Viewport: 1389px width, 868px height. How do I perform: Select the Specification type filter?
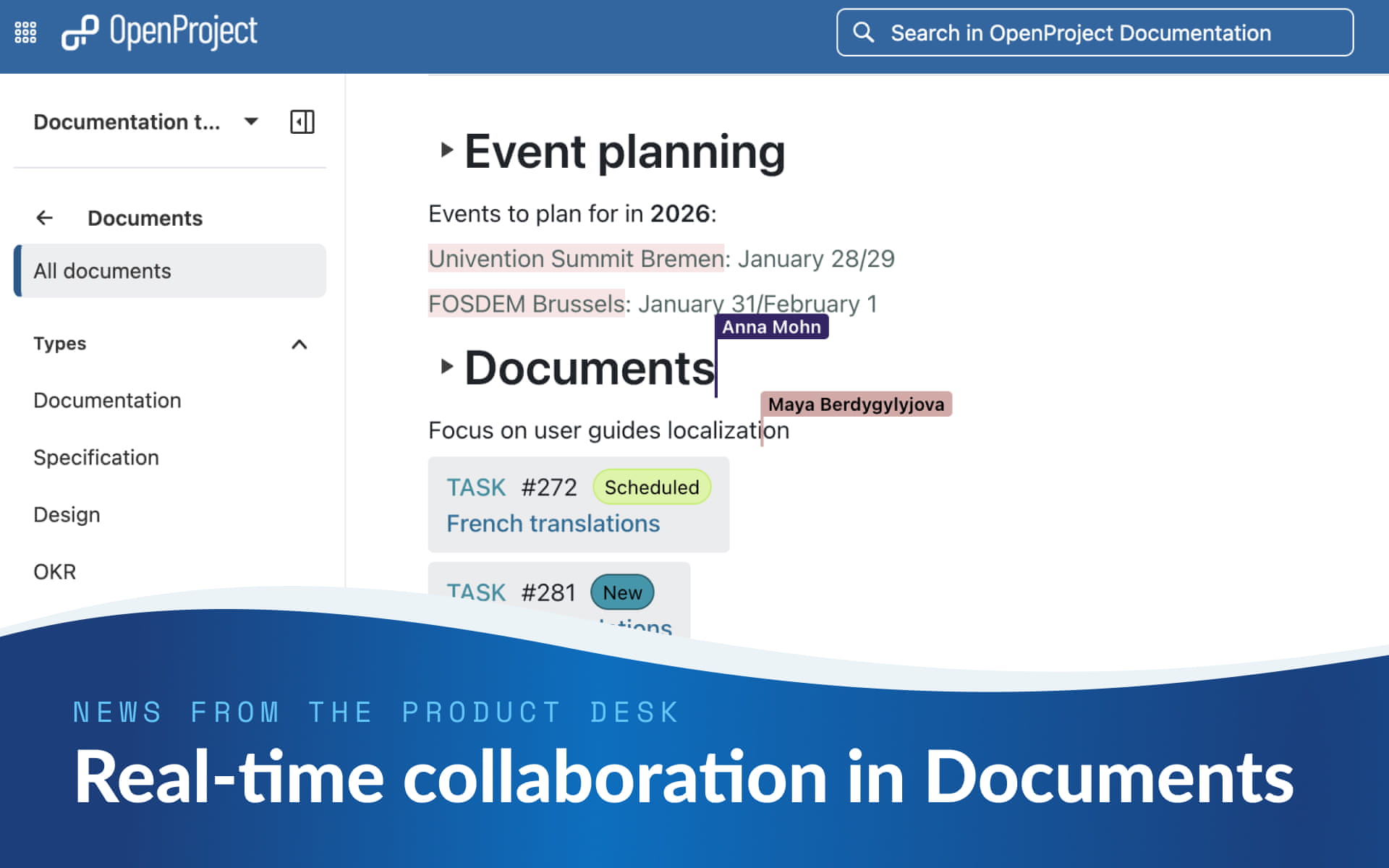coord(95,457)
